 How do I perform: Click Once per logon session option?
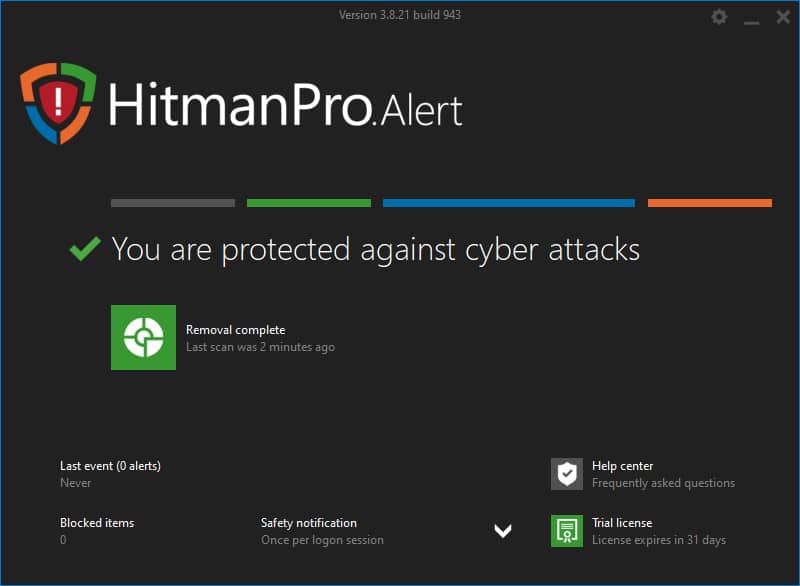tap(322, 540)
